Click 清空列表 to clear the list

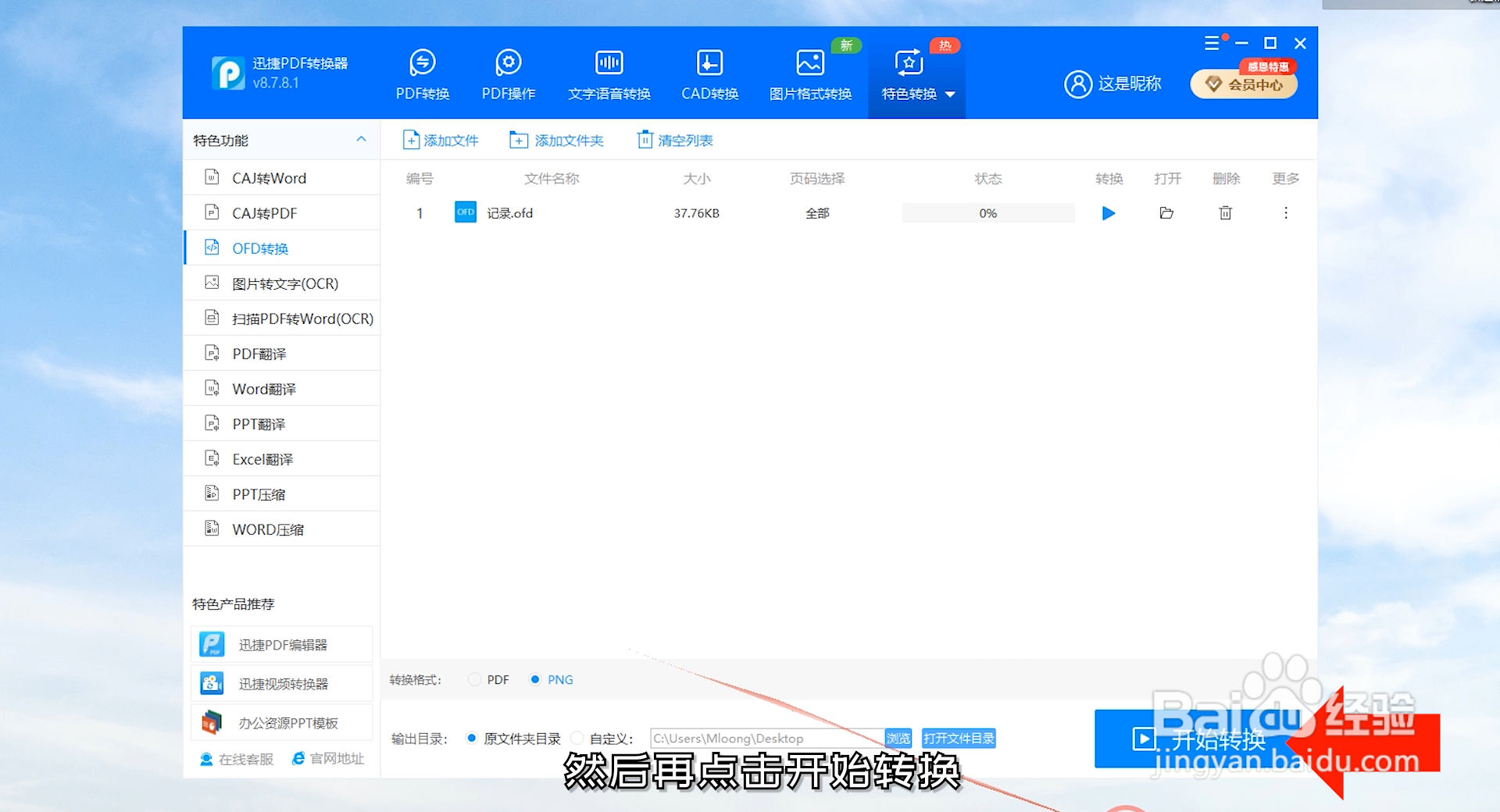pyautogui.click(x=675, y=141)
